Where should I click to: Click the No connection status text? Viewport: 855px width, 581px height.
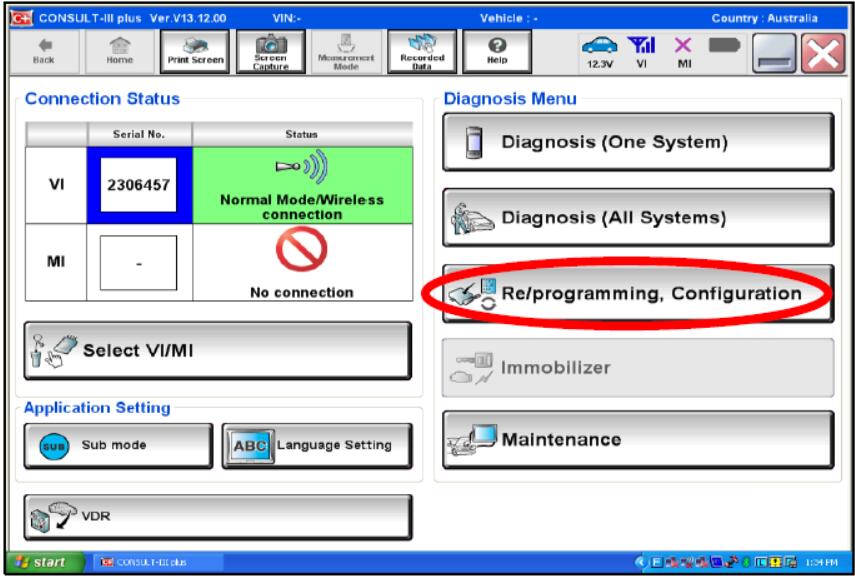point(302,293)
